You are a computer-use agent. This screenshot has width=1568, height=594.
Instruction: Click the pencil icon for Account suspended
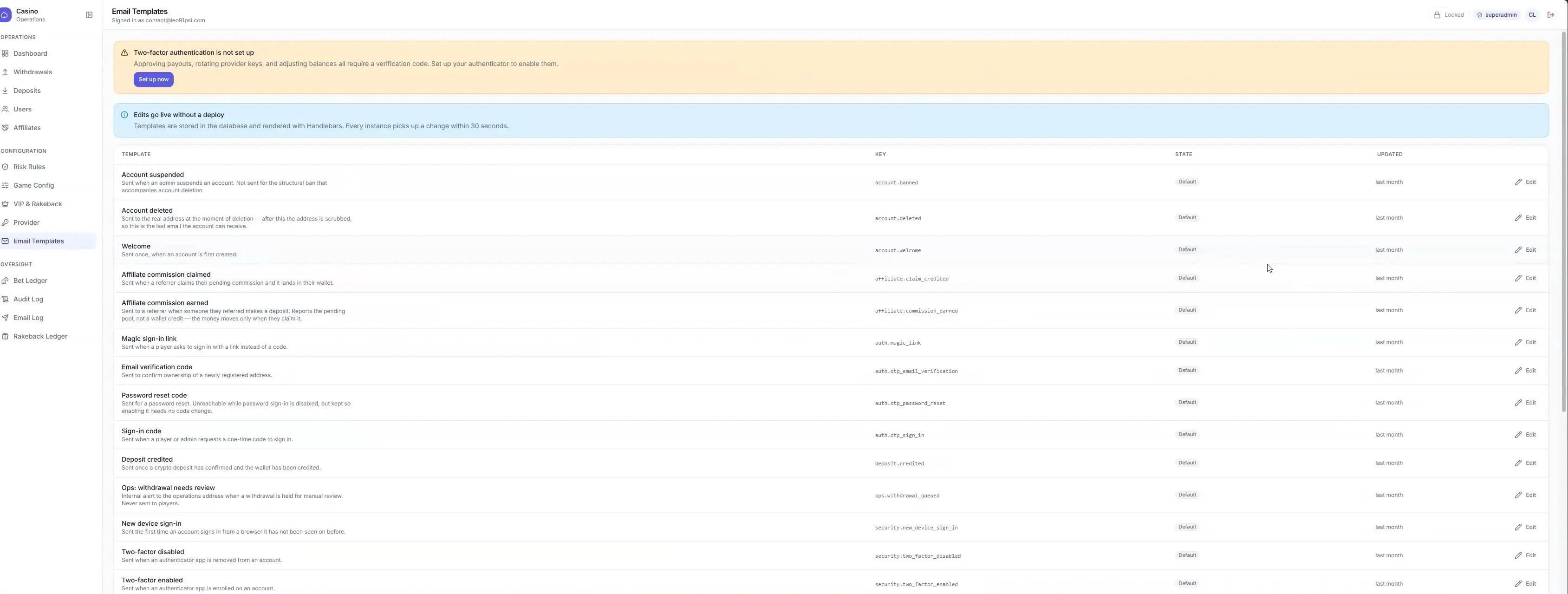point(1517,182)
